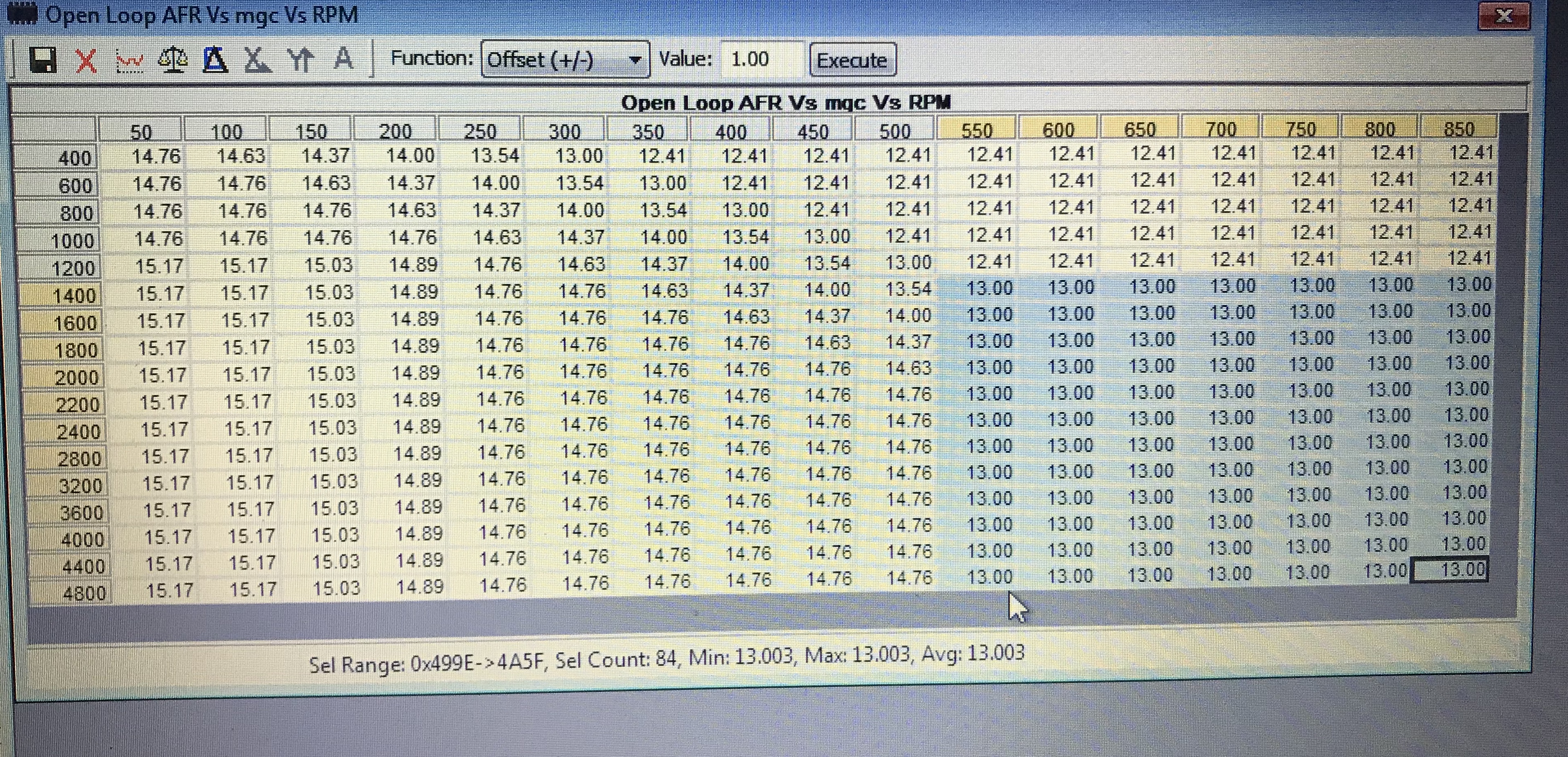Screen dimensions: 1568x757
Task: Select the 250 column header
Action: (x=480, y=131)
